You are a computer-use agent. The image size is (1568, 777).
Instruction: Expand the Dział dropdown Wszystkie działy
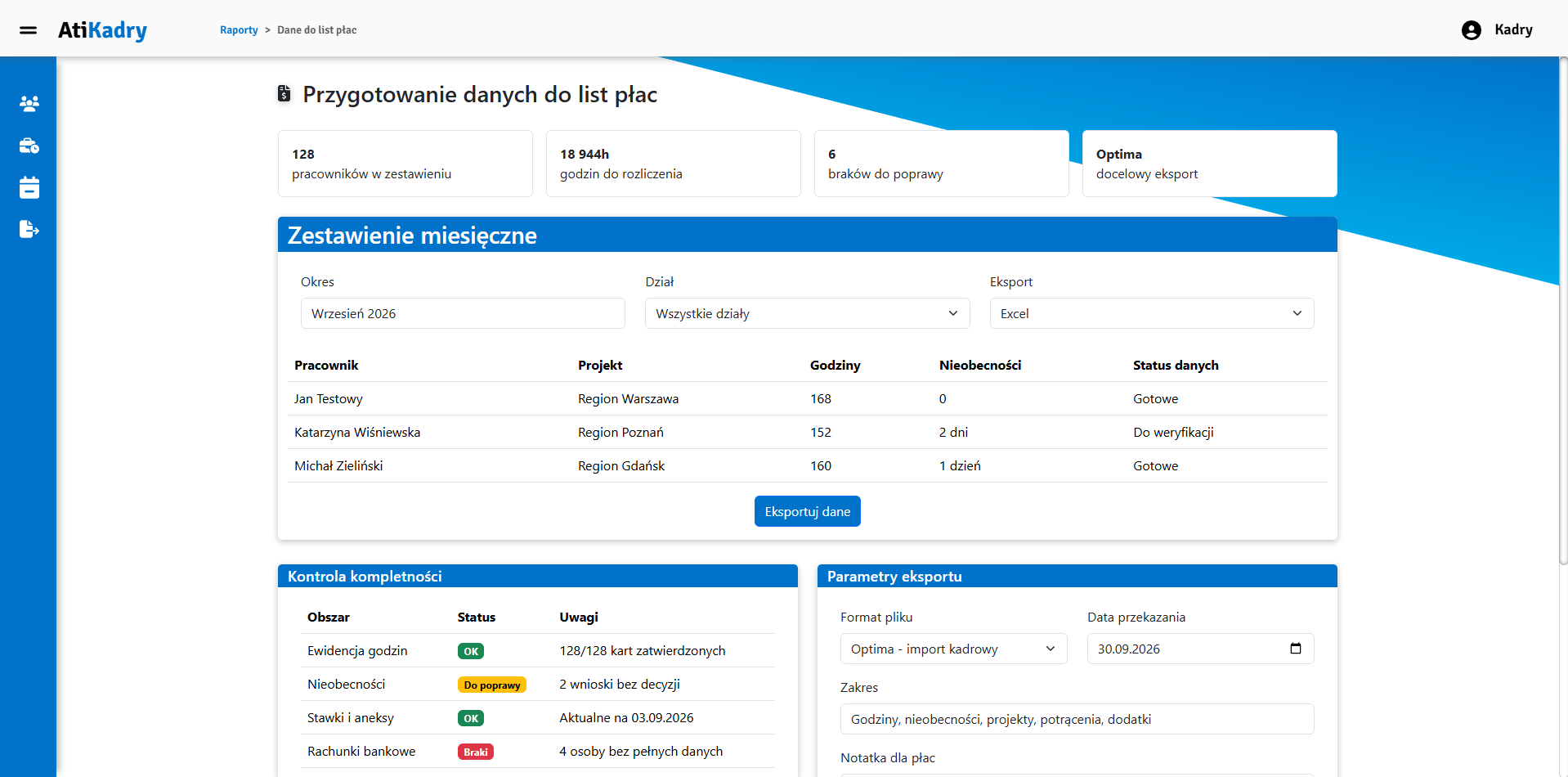pos(807,313)
